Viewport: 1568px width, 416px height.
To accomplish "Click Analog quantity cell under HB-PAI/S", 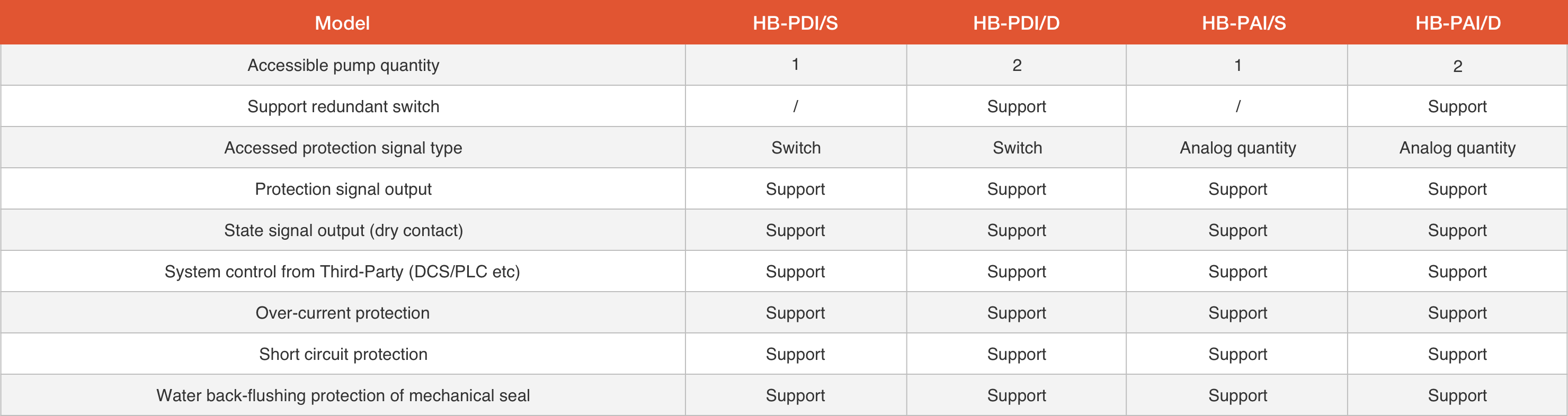I will pos(1237,148).
